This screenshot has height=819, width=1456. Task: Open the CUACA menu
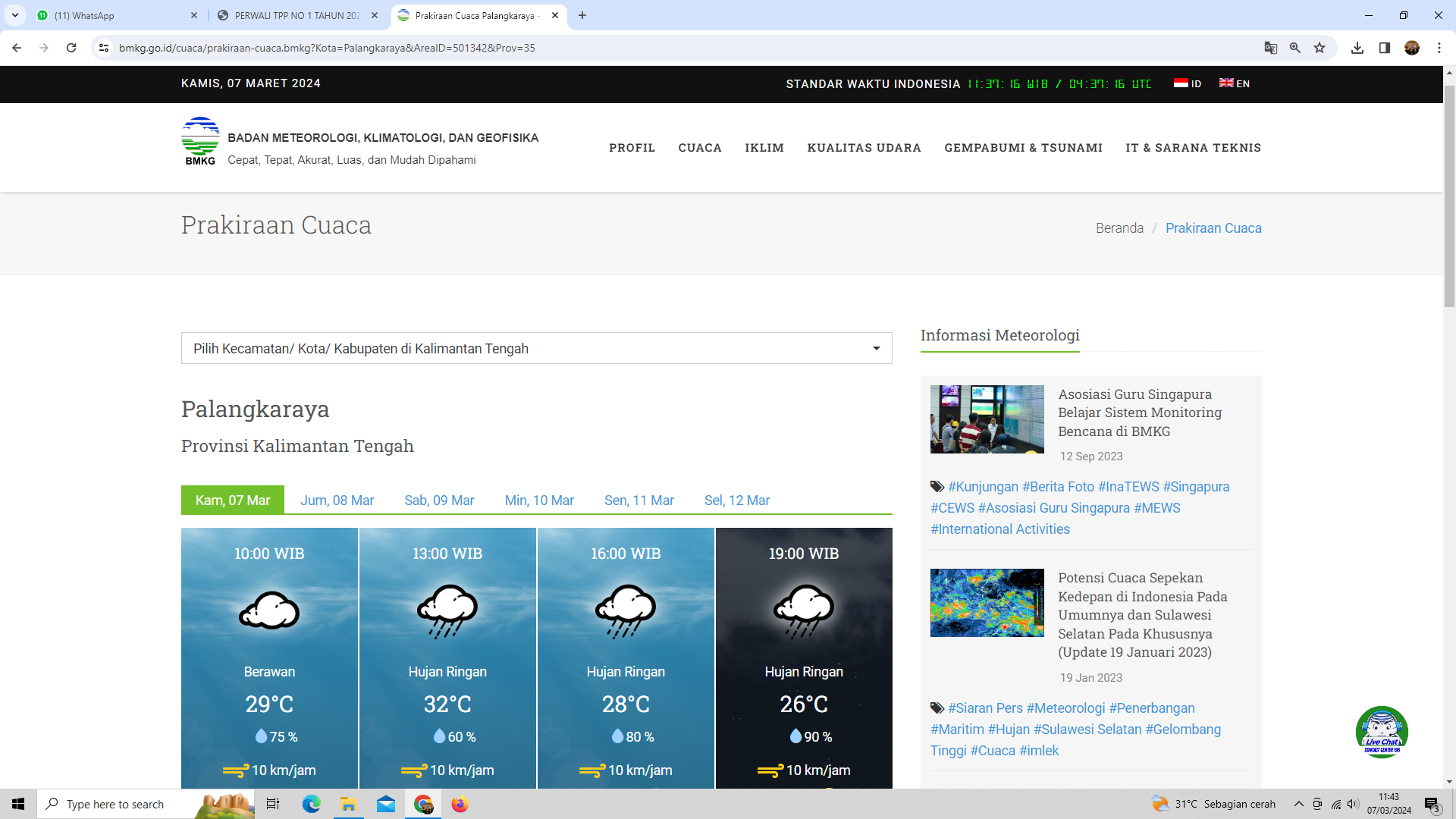point(700,148)
